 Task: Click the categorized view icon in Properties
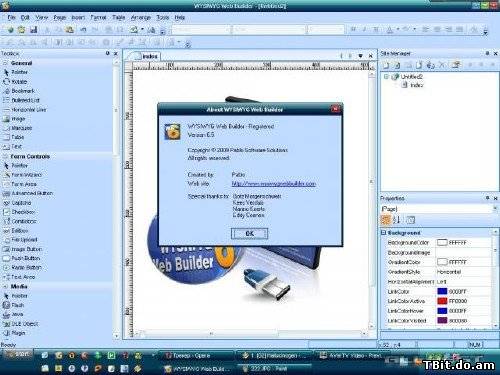click(386, 220)
